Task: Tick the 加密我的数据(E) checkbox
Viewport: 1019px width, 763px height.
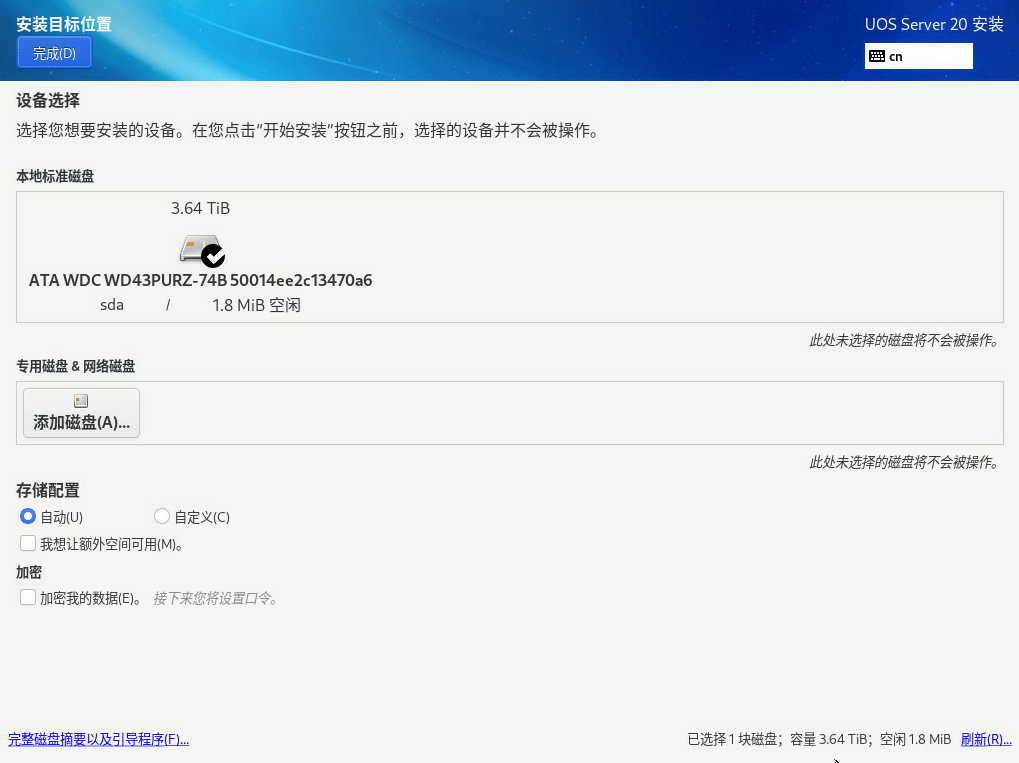Action: click(x=28, y=597)
